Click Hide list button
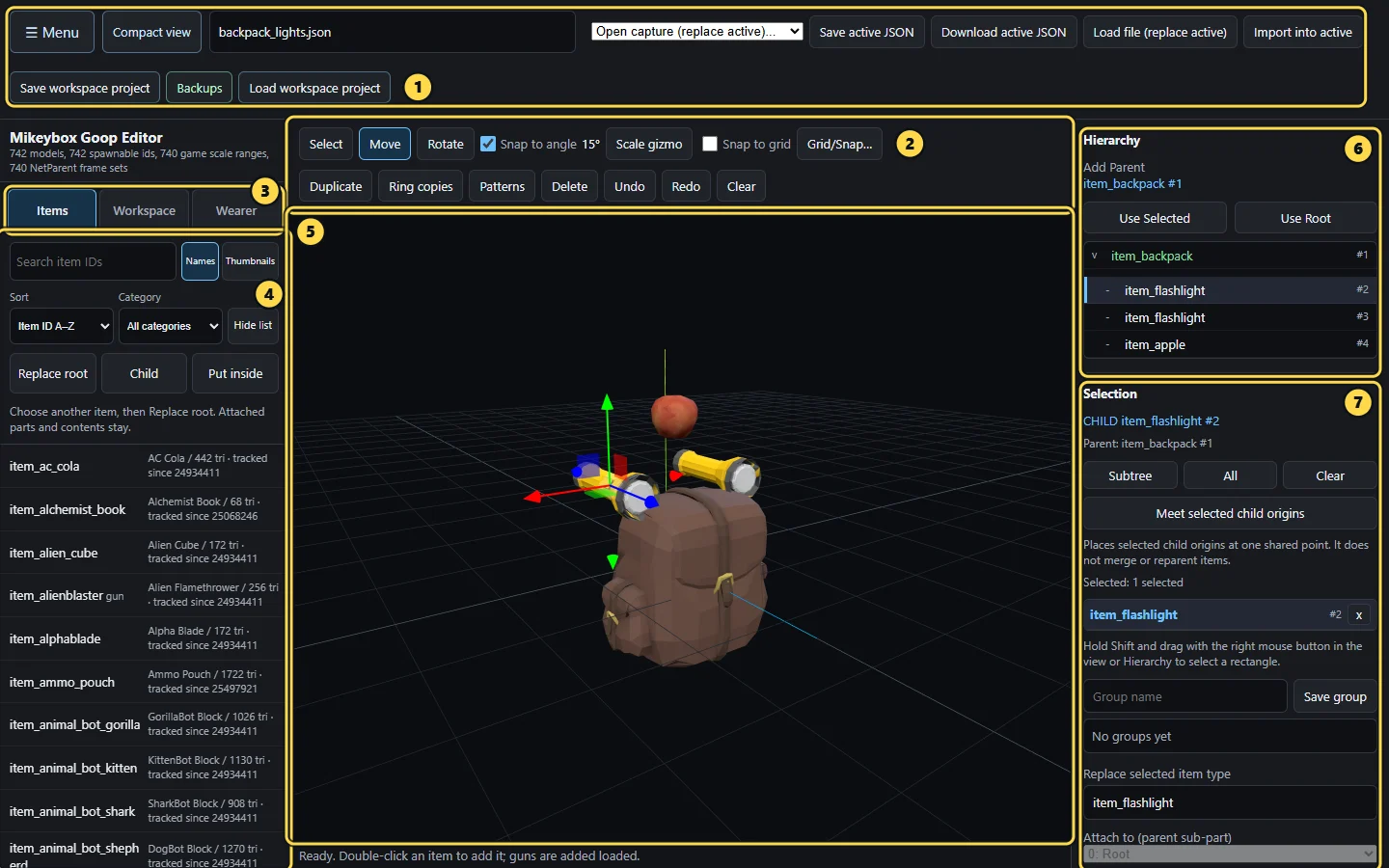 (x=253, y=326)
